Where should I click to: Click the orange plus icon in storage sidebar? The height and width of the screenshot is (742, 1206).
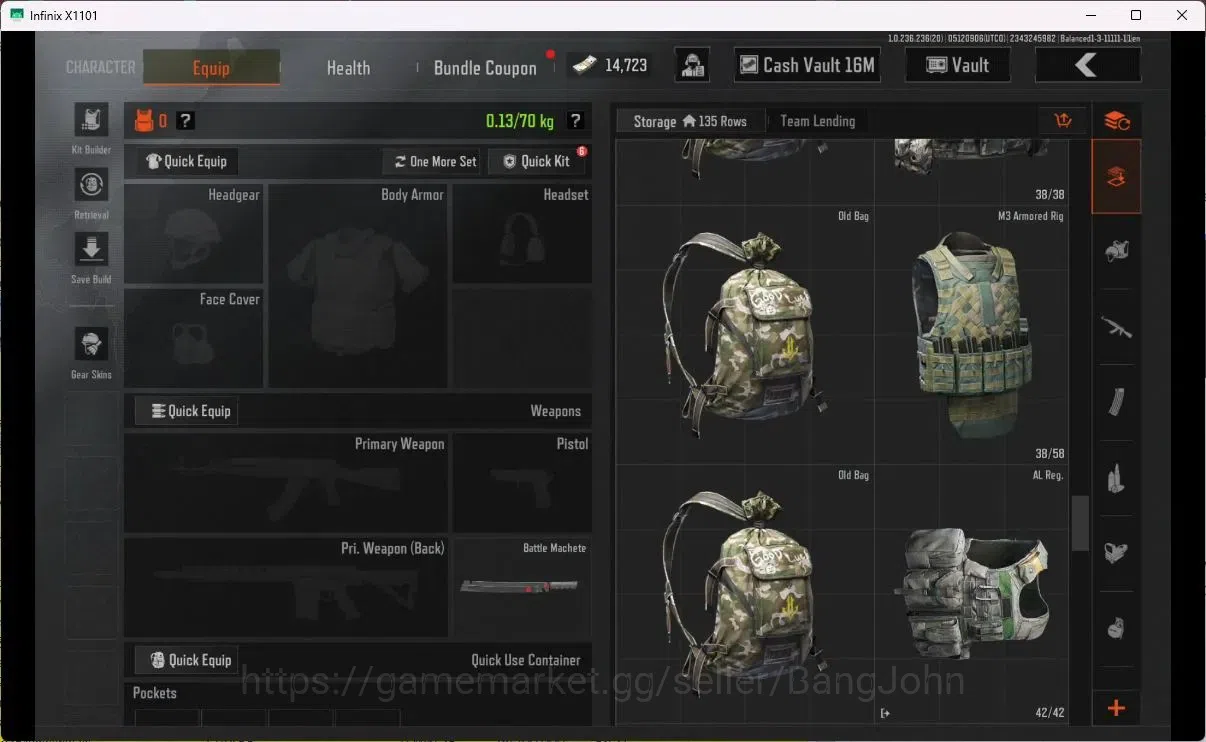pyautogui.click(x=1116, y=708)
